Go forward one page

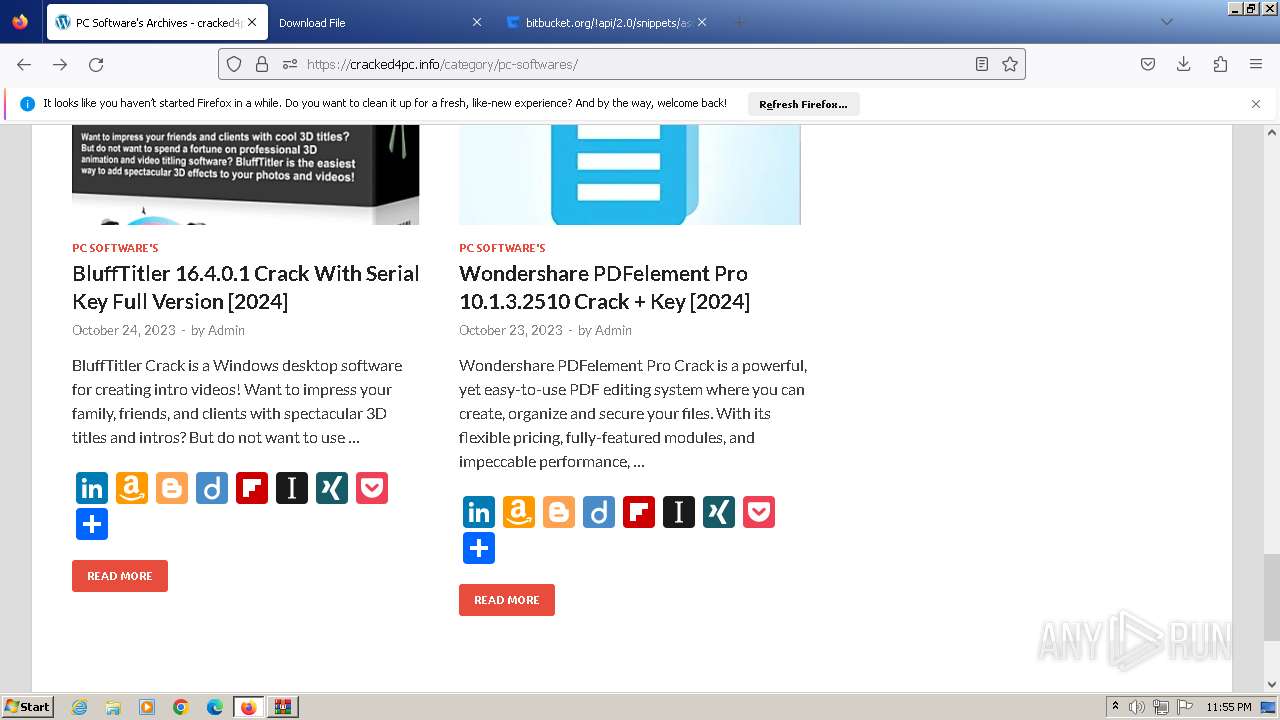click(60, 64)
